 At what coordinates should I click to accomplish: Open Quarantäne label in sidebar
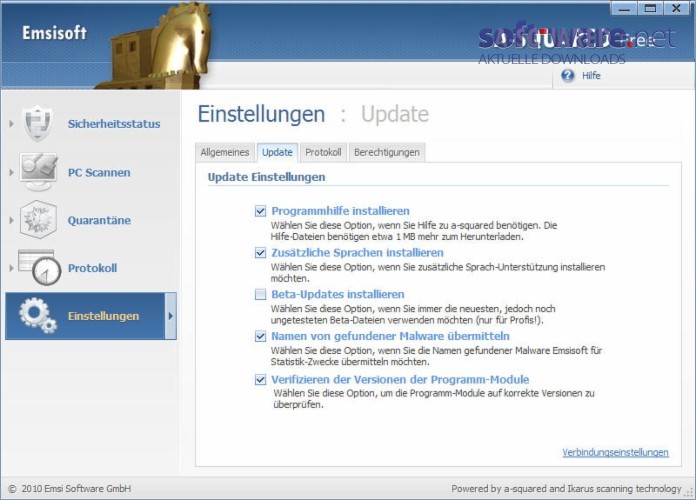[x=99, y=220]
